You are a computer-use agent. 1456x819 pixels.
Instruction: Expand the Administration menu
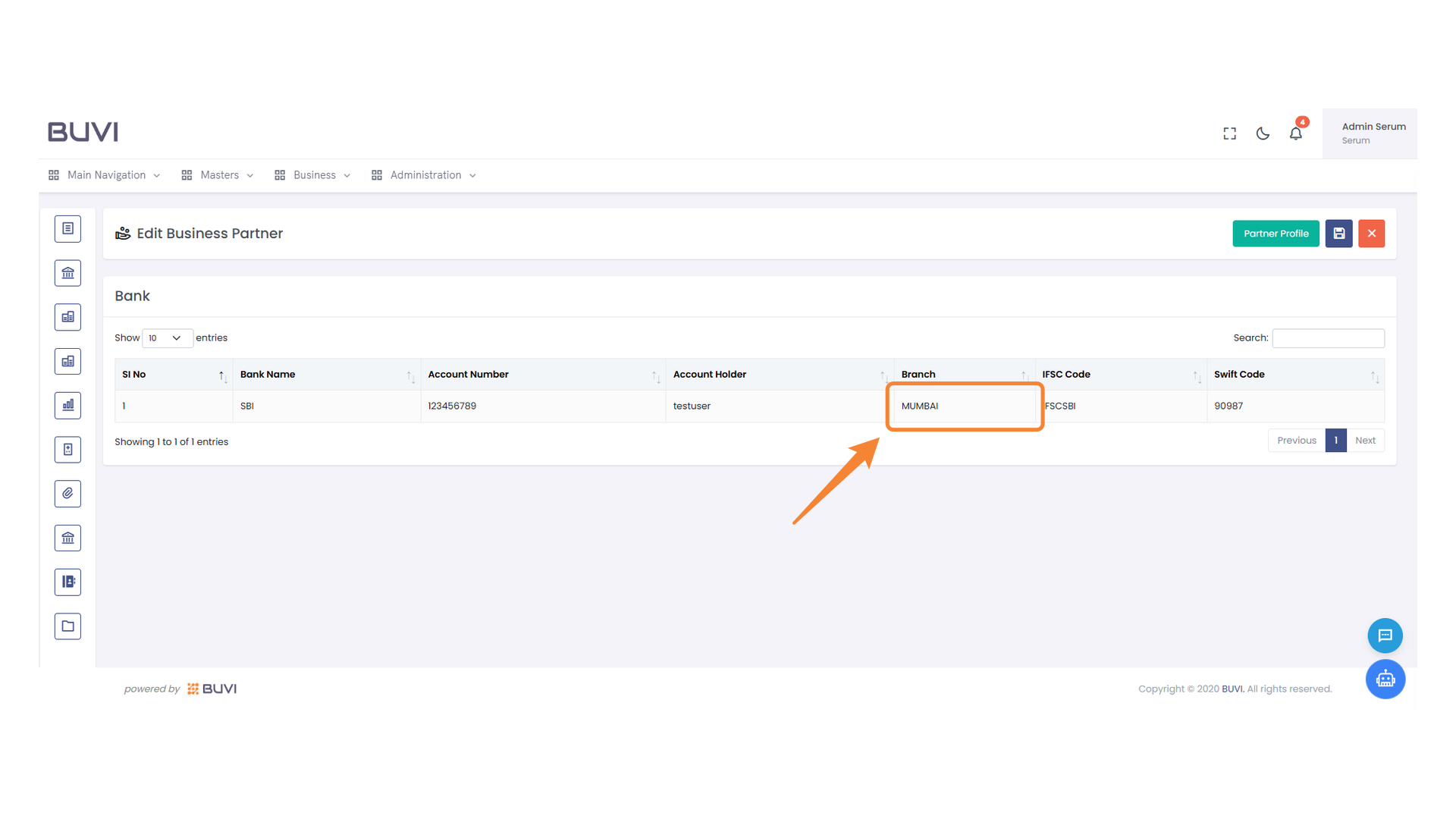click(x=425, y=175)
